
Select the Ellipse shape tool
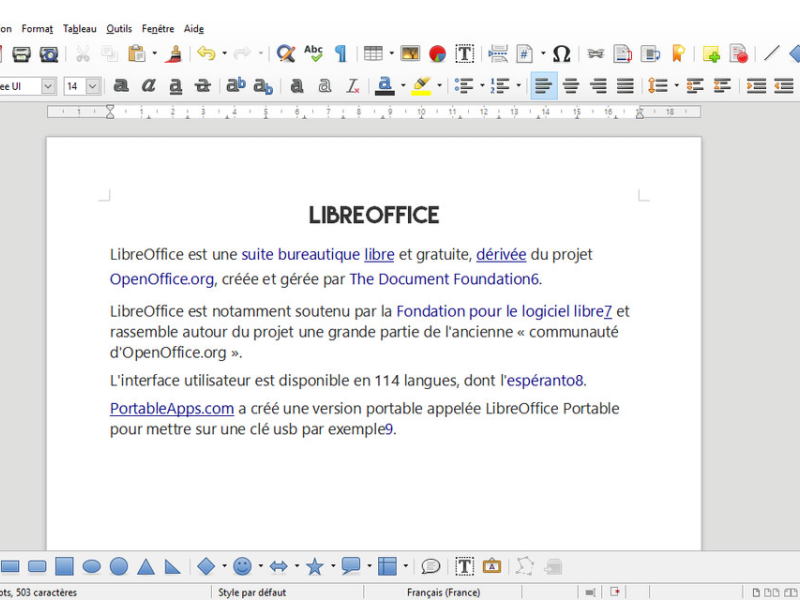(91, 566)
